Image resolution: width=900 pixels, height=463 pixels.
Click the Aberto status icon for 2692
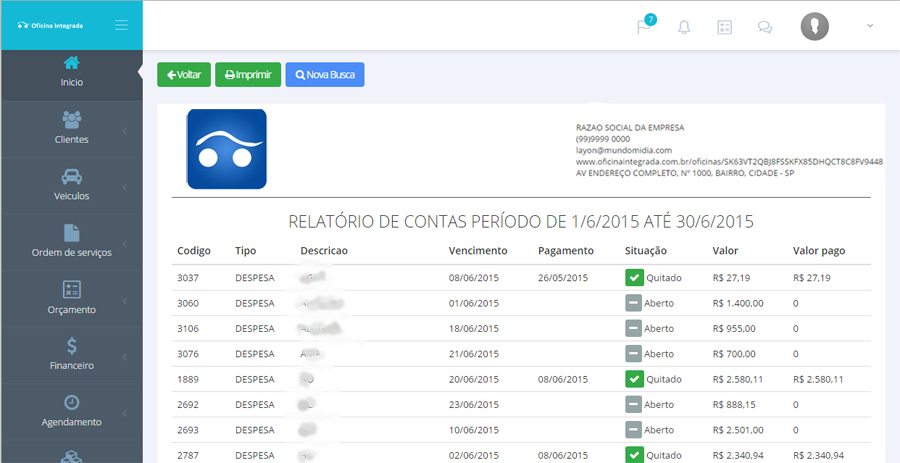click(633, 404)
